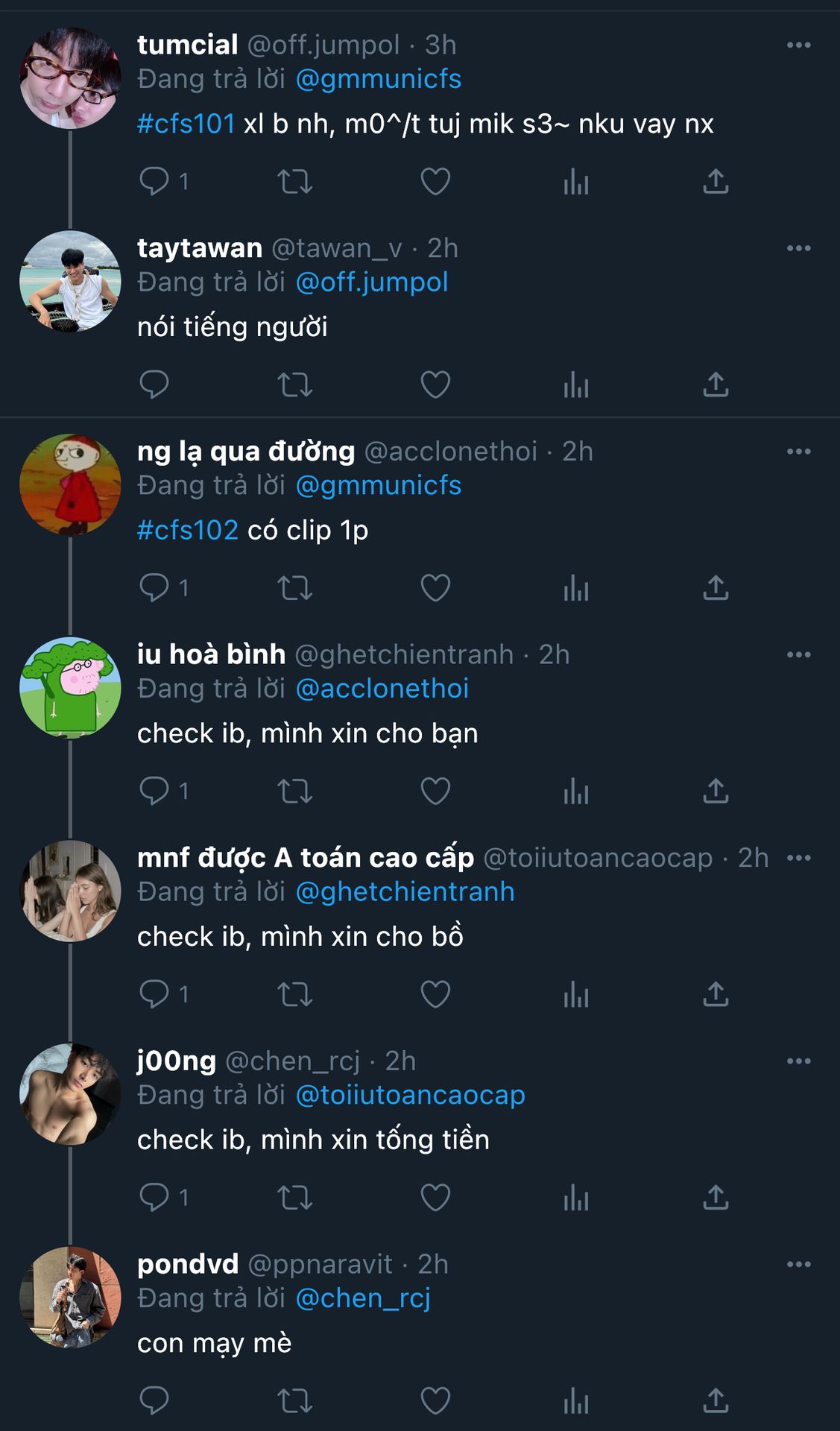The image size is (840, 1431).
Task: View analytics for pondvd's tweet
Action: [576, 1400]
